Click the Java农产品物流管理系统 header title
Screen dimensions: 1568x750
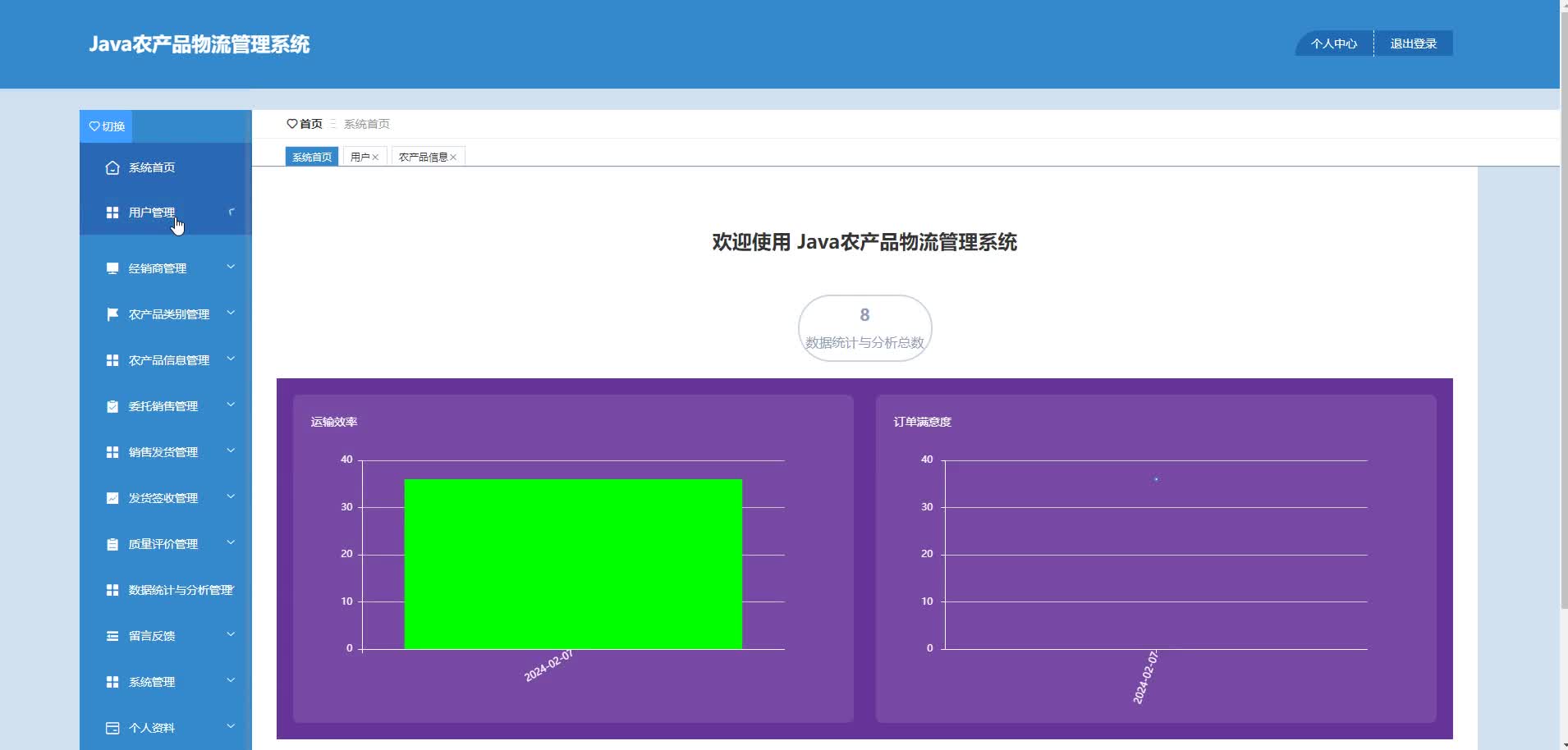(x=199, y=44)
